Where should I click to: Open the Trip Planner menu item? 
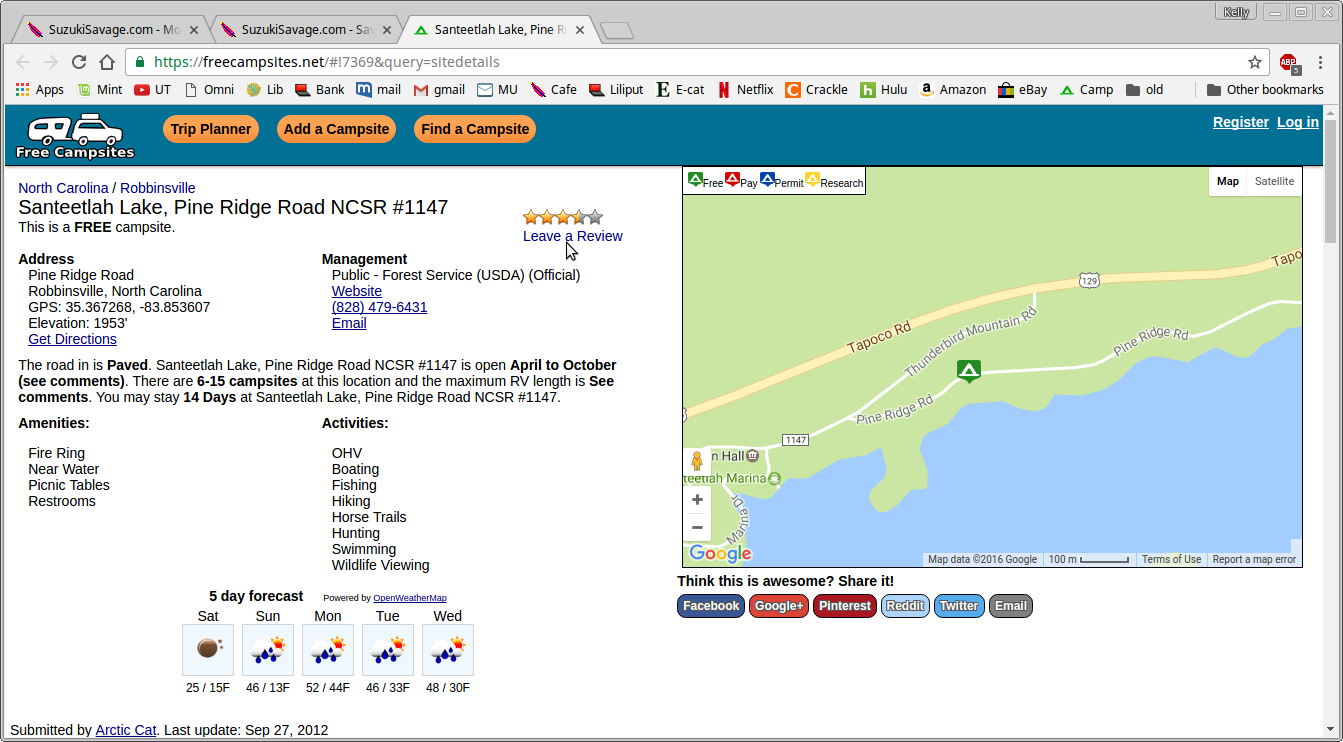[x=211, y=129]
